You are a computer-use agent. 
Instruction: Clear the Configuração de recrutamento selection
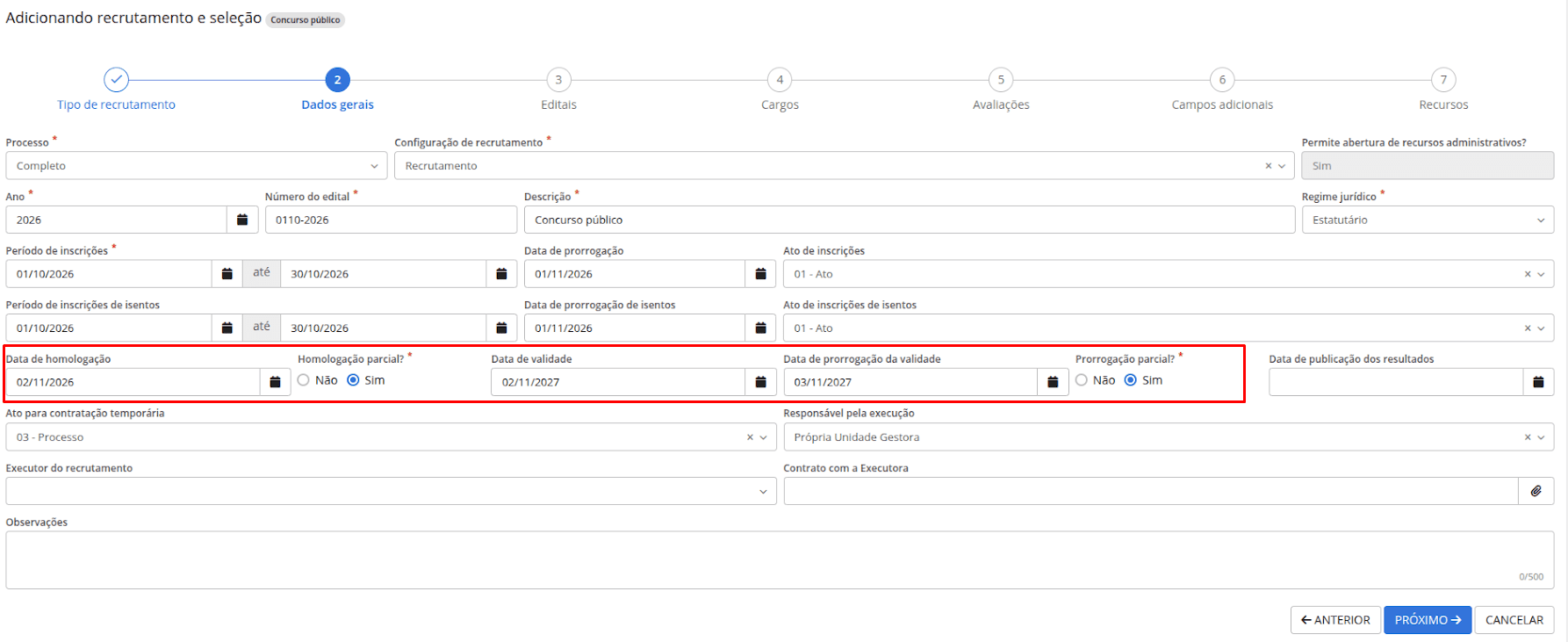tap(1268, 166)
